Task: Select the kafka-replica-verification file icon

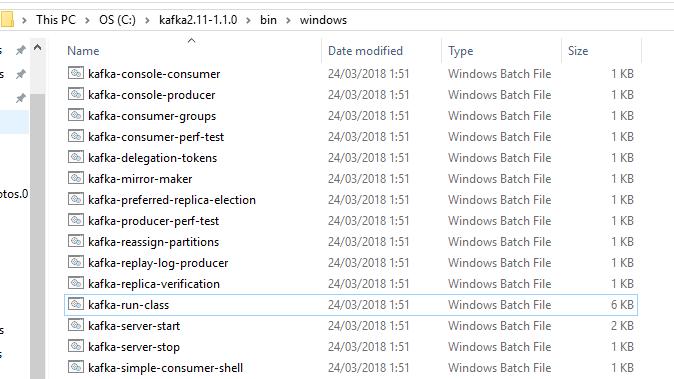Action: point(76,283)
